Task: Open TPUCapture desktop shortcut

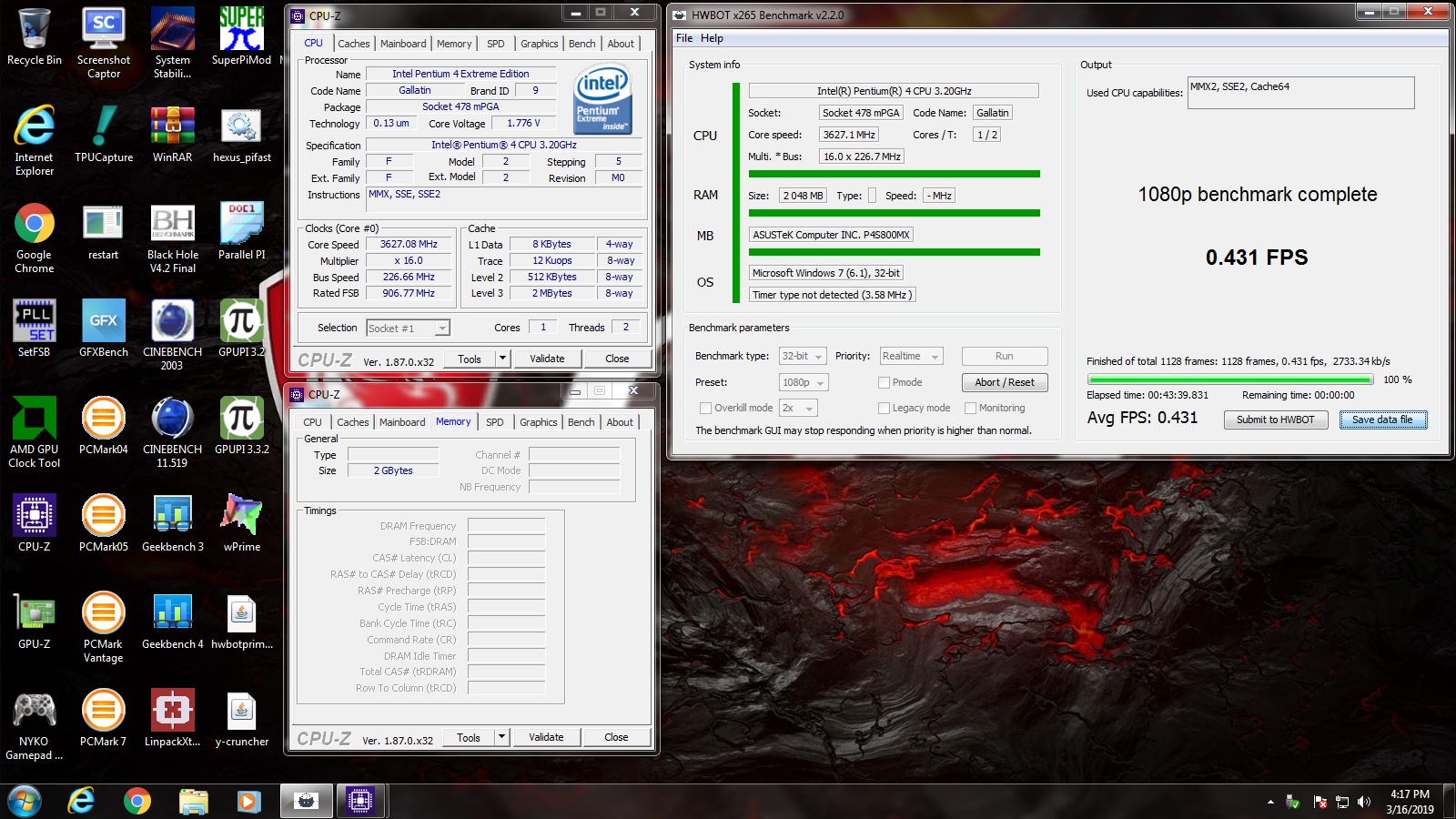Action: pos(104,135)
